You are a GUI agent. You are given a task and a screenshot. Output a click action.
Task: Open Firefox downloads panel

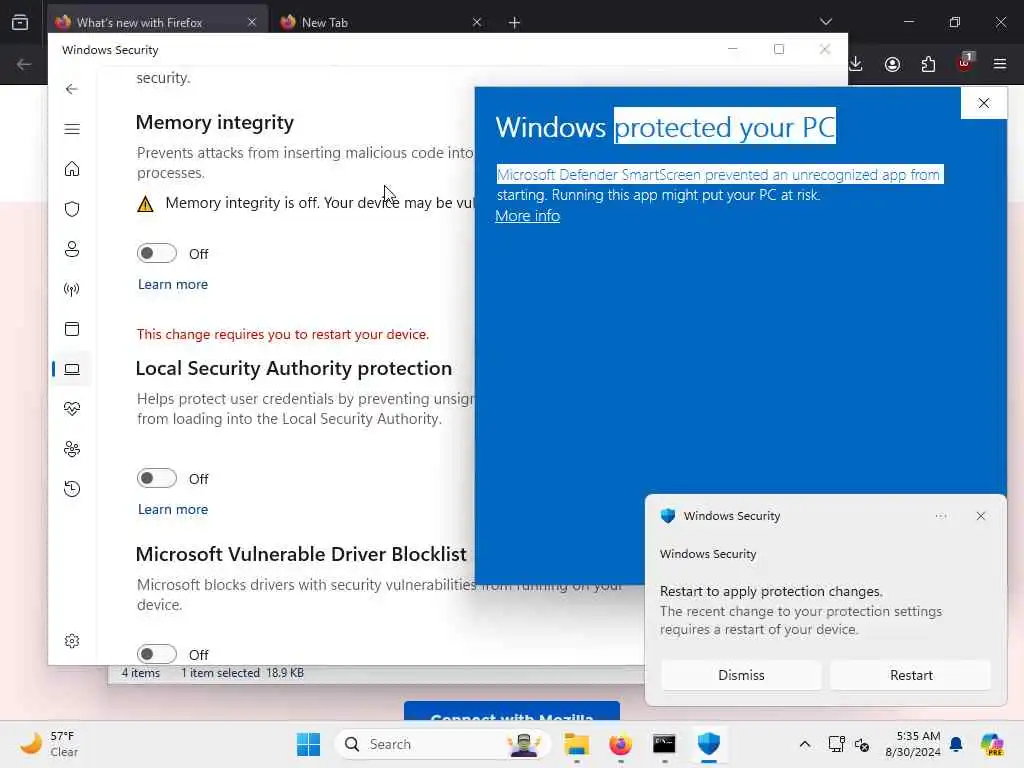(856, 64)
